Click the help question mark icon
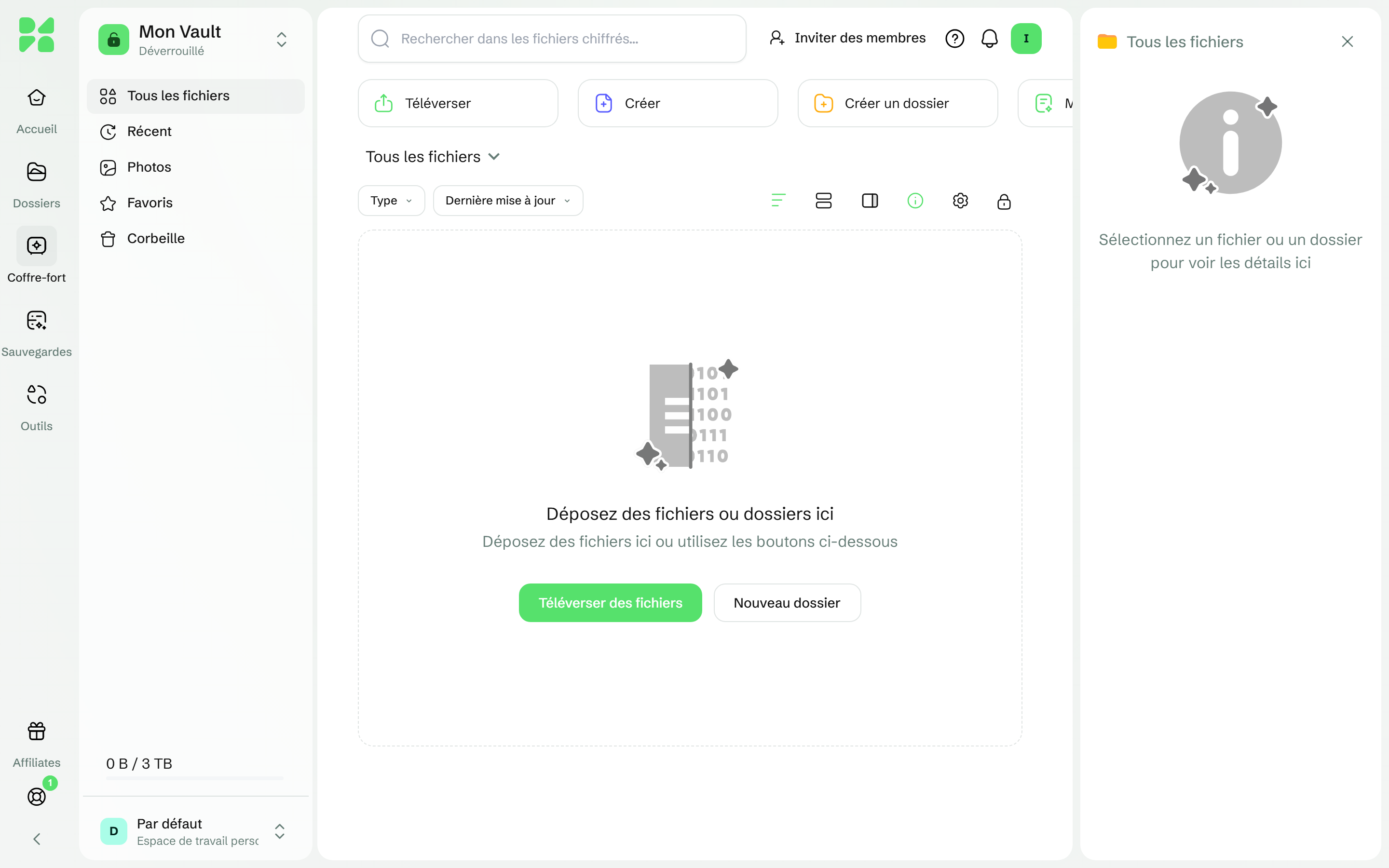1389x868 pixels. click(954, 39)
